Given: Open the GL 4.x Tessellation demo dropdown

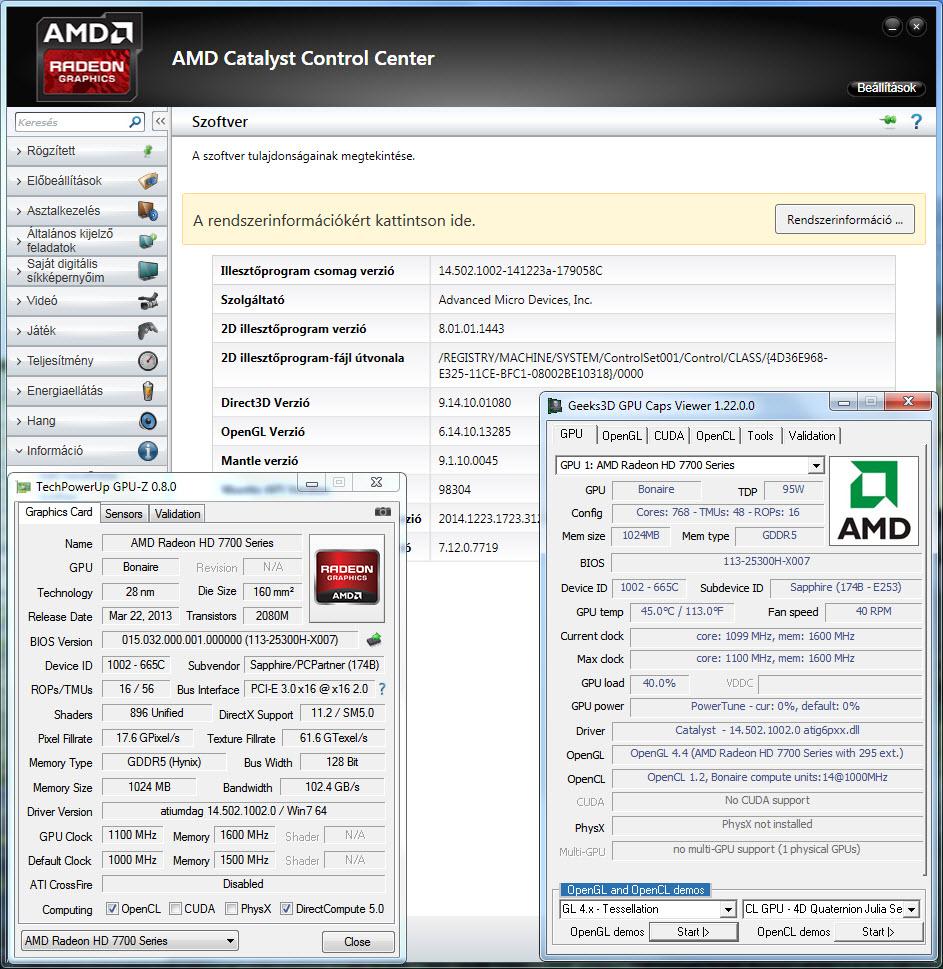Looking at the screenshot, I should click(728, 909).
